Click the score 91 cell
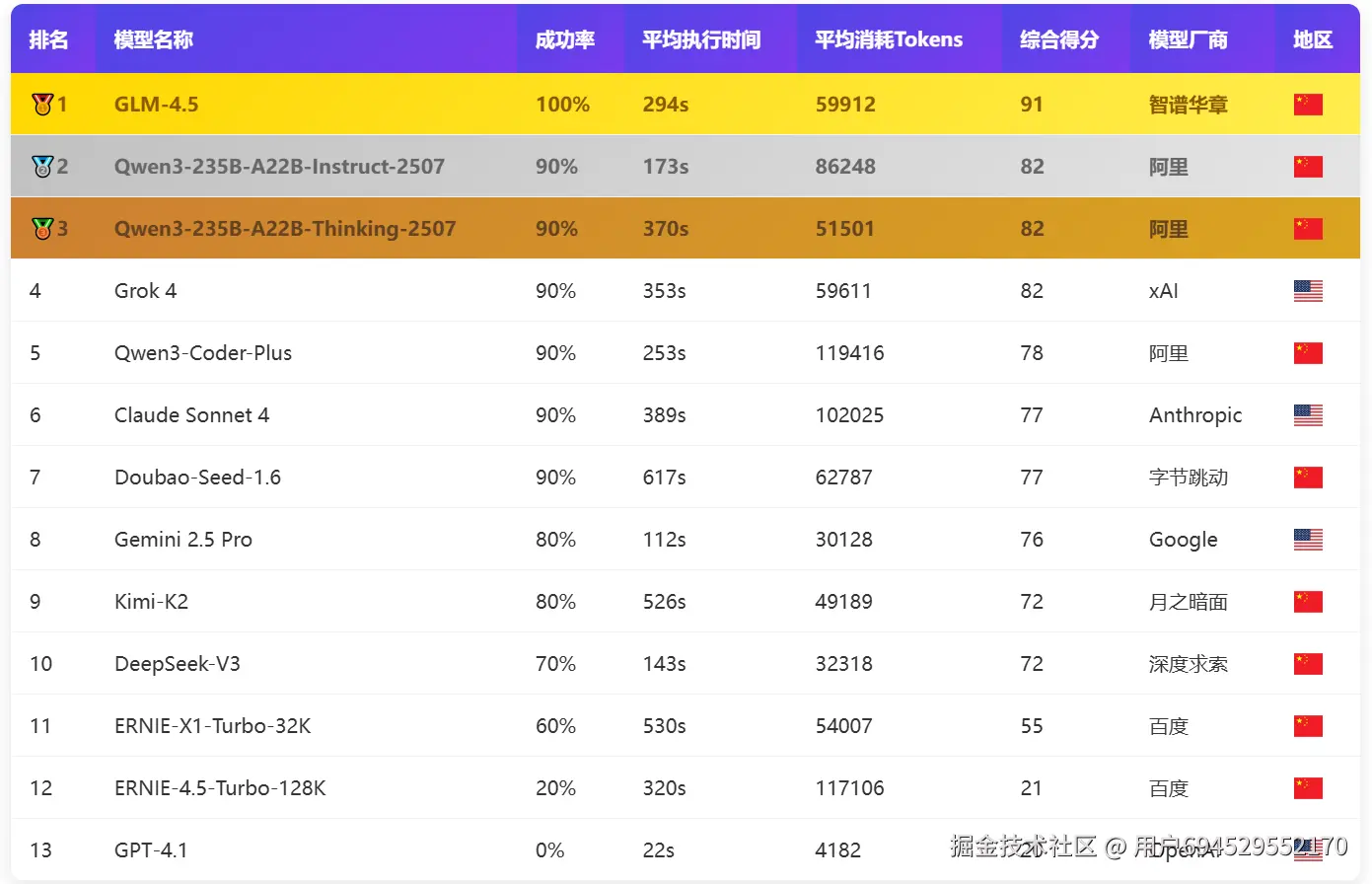 pos(1032,105)
